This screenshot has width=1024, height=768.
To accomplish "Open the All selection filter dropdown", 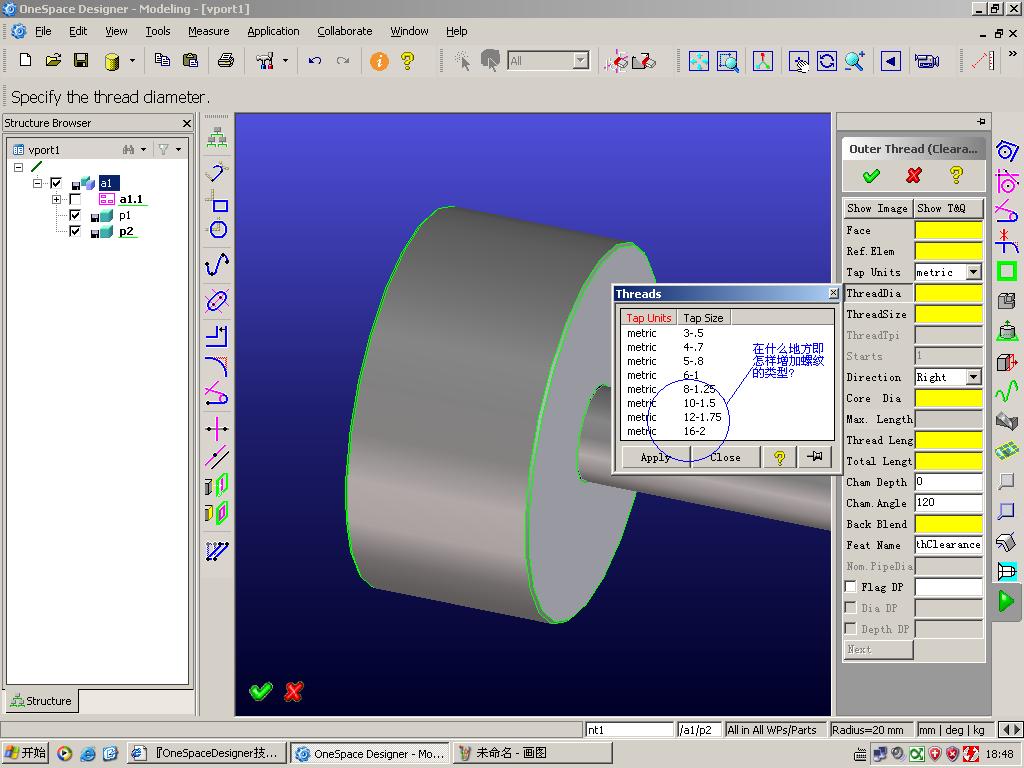I will [x=580, y=61].
